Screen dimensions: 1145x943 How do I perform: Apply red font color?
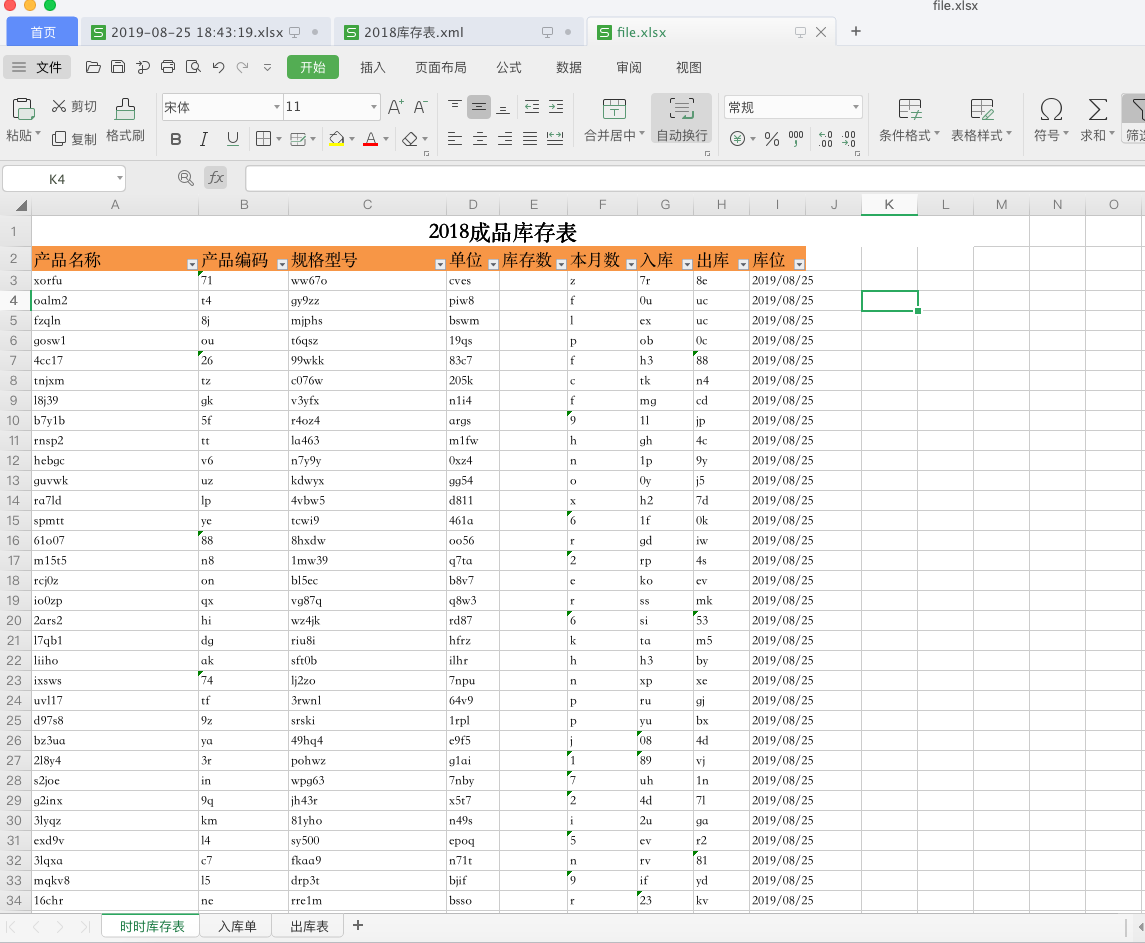(x=370, y=139)
